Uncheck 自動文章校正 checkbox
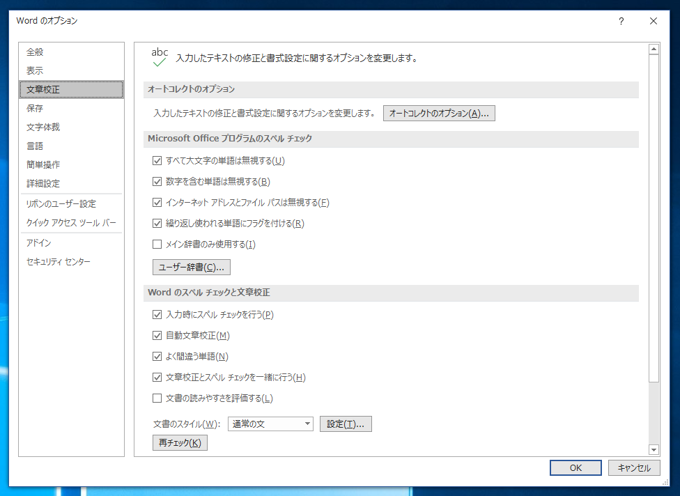Image resolution: width=680 pixels, height=496 pixels. [x=157, y=336]
